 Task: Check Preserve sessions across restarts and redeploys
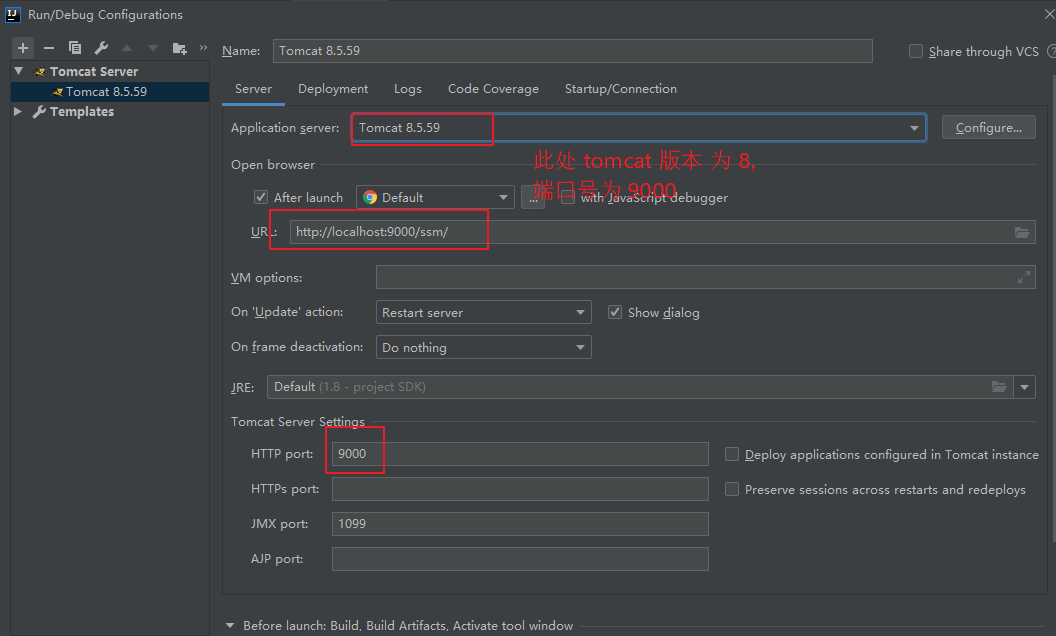pos(731,489)
